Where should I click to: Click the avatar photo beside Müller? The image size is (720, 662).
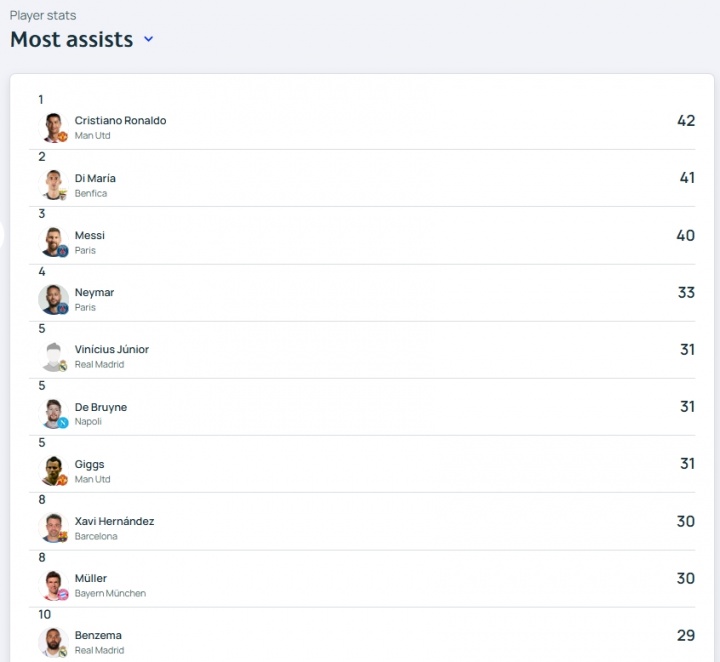pos(53,585)
